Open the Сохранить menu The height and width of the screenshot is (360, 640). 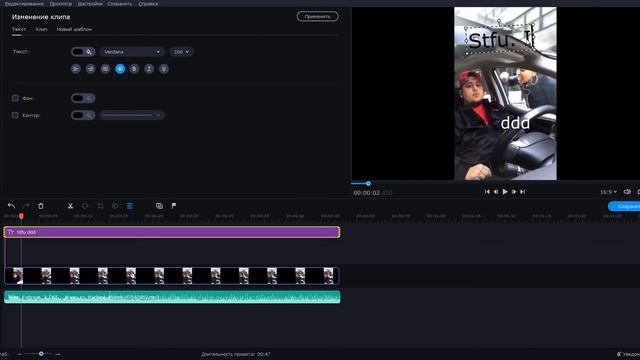click(120, 4)
